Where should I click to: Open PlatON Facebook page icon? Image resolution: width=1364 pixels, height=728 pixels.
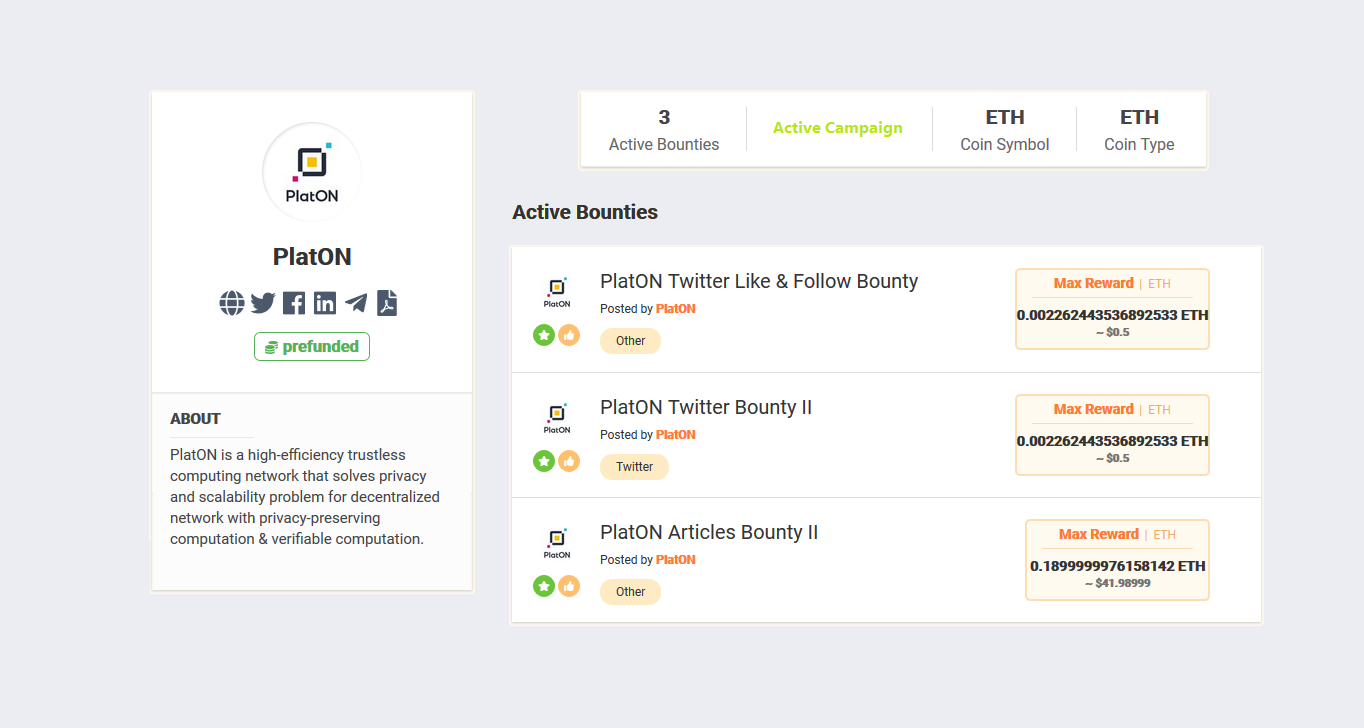point(294,303)
